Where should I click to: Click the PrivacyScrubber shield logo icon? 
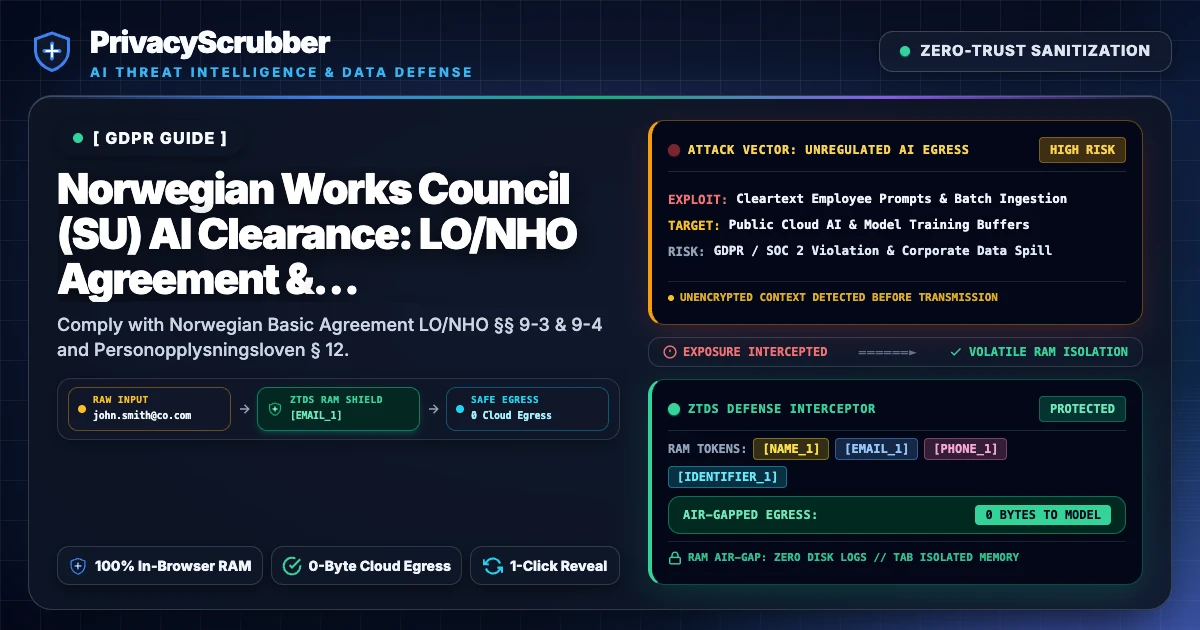coord(51,51)
